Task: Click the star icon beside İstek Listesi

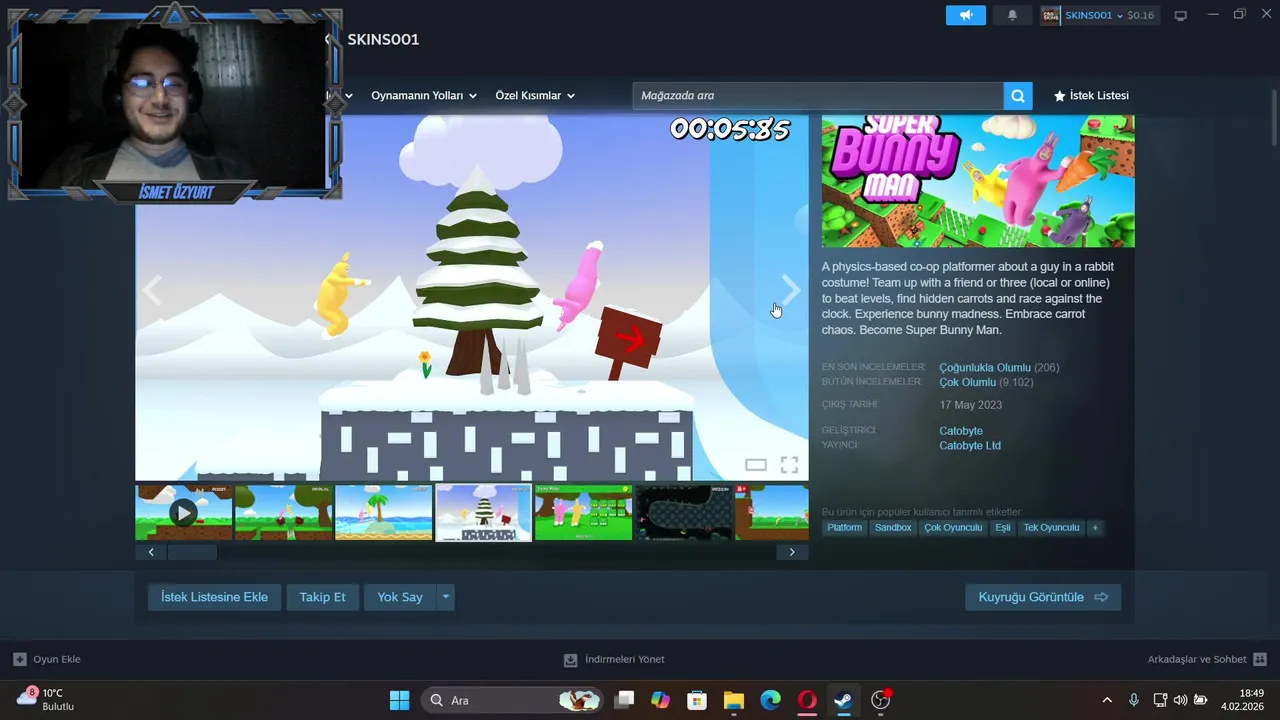Action: click(x=1060, y=96)
